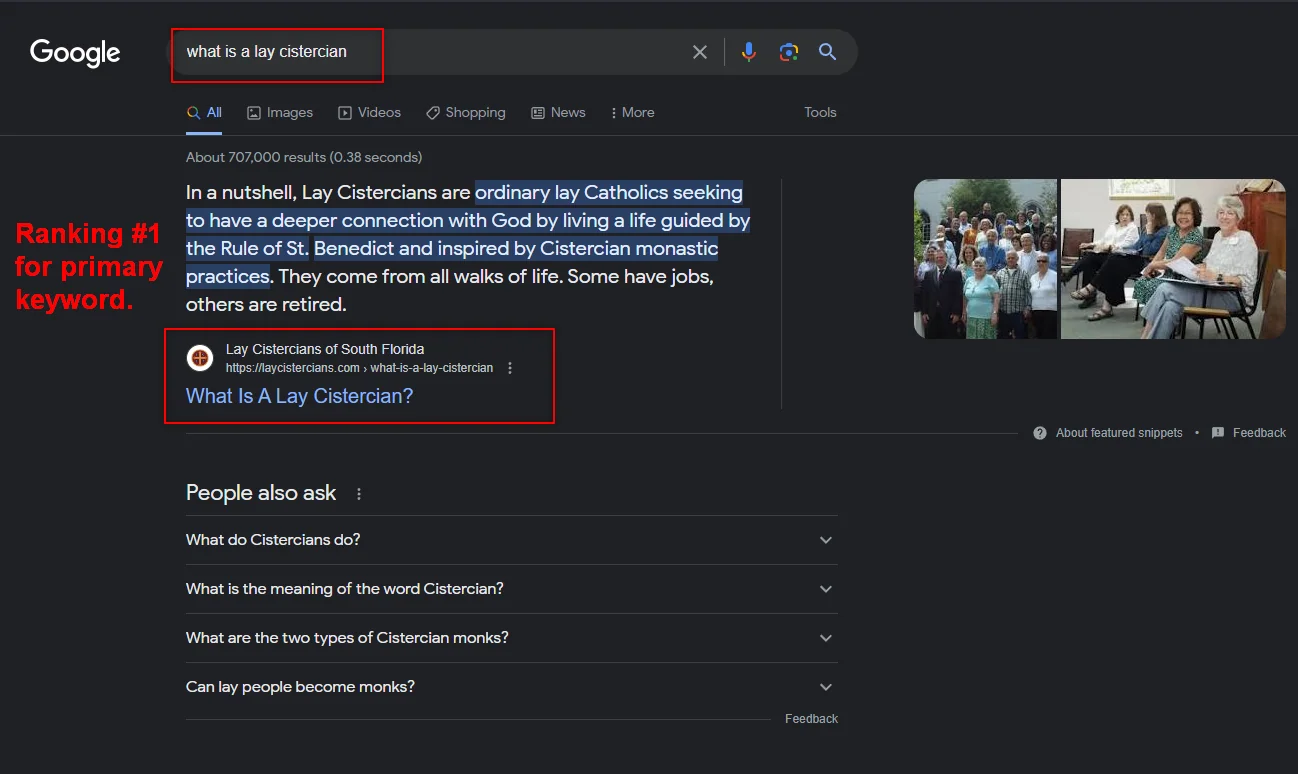
Task: Switch to the Videos tab
Action: (369, 113)
